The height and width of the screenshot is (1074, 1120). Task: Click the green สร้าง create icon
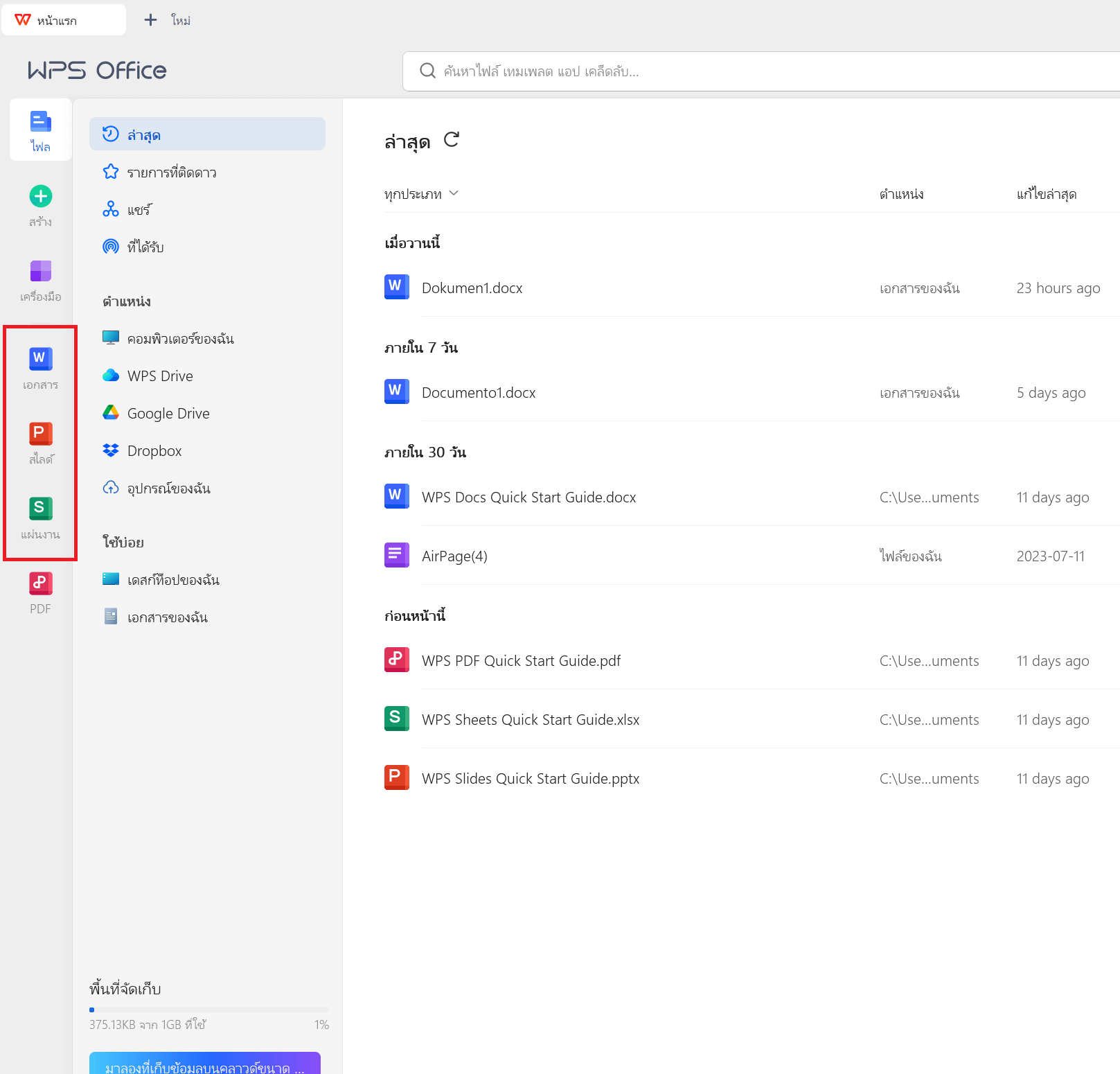click(40, 197)
